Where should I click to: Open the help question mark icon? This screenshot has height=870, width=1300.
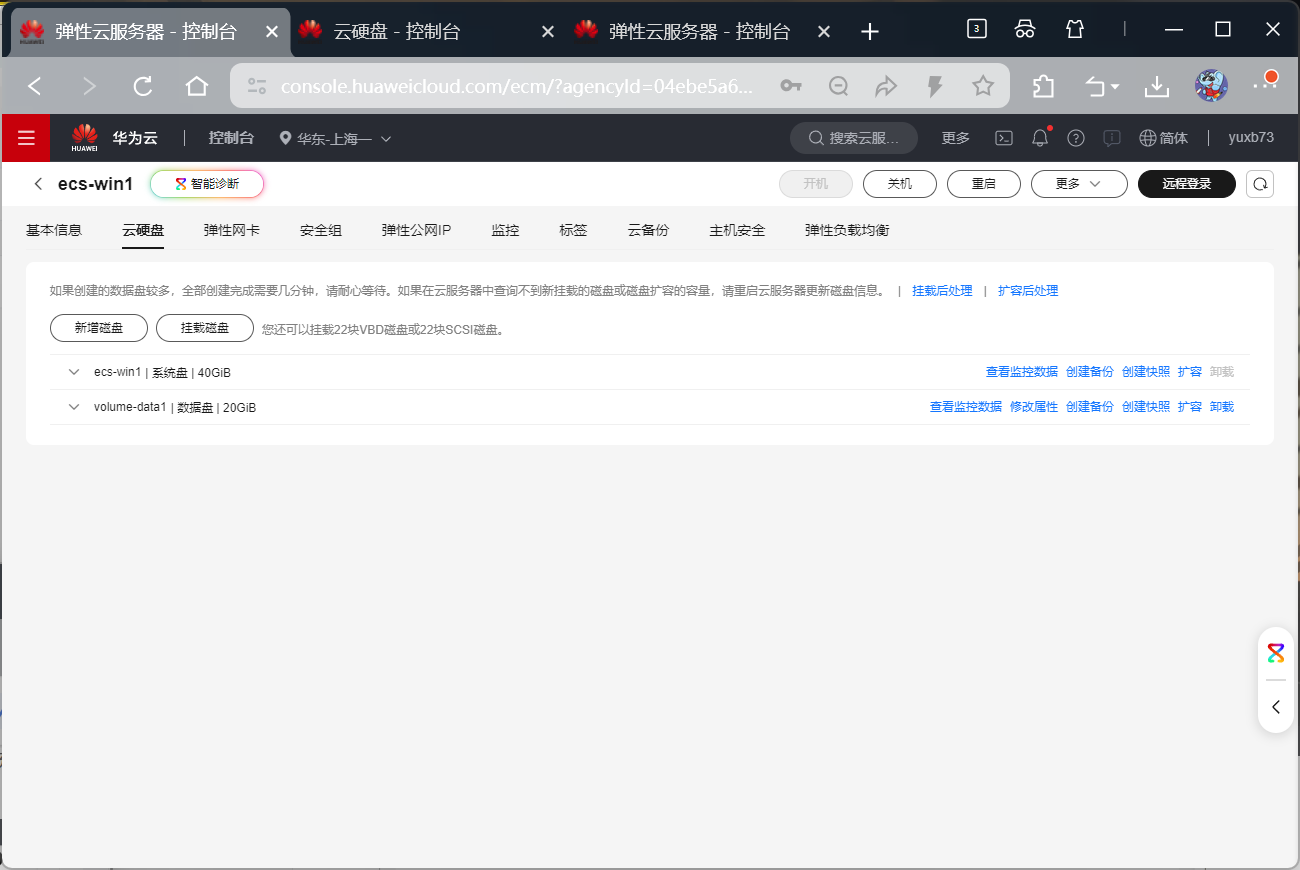(1076, 138)
